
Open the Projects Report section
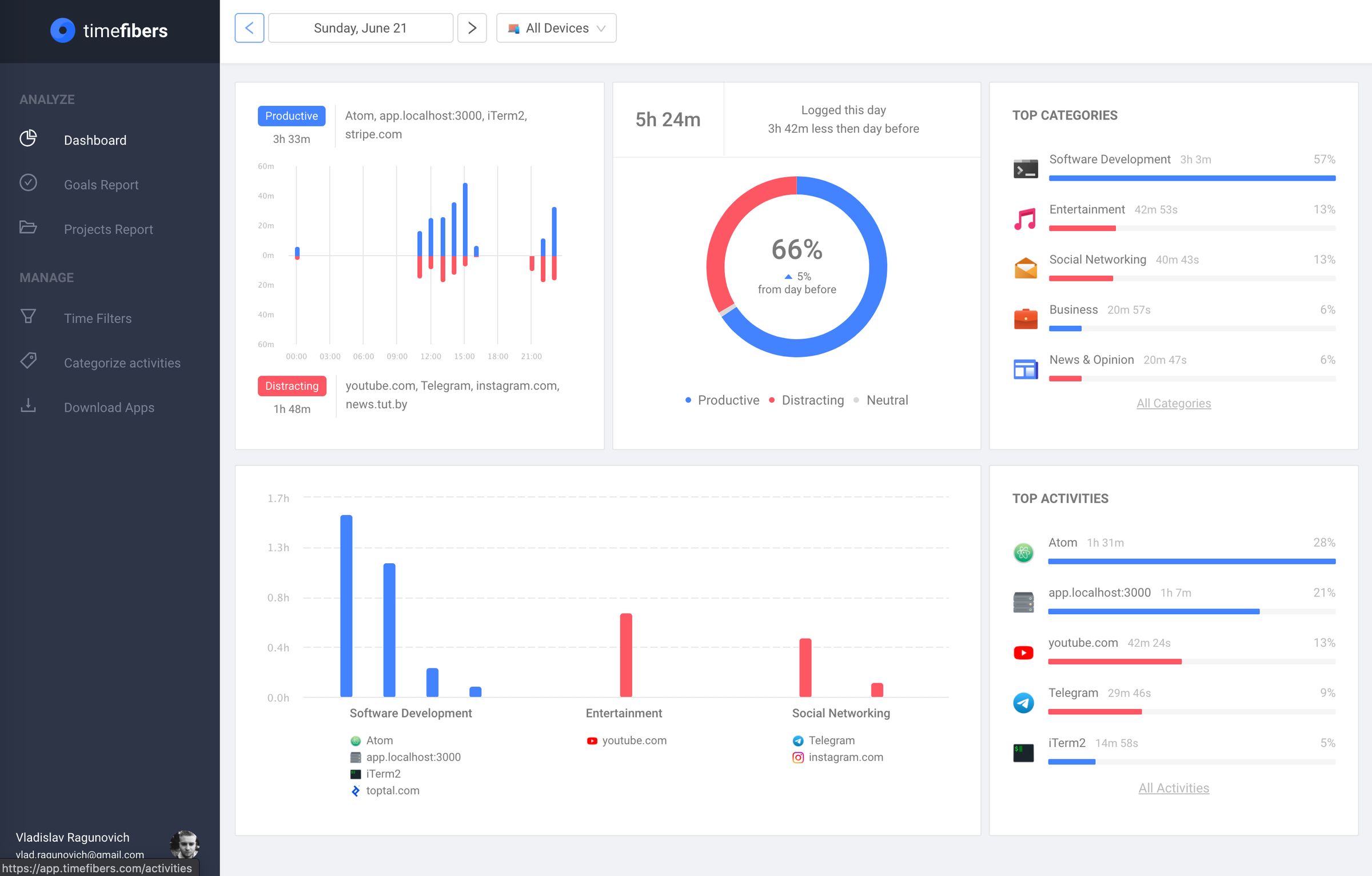click(108, 229)
